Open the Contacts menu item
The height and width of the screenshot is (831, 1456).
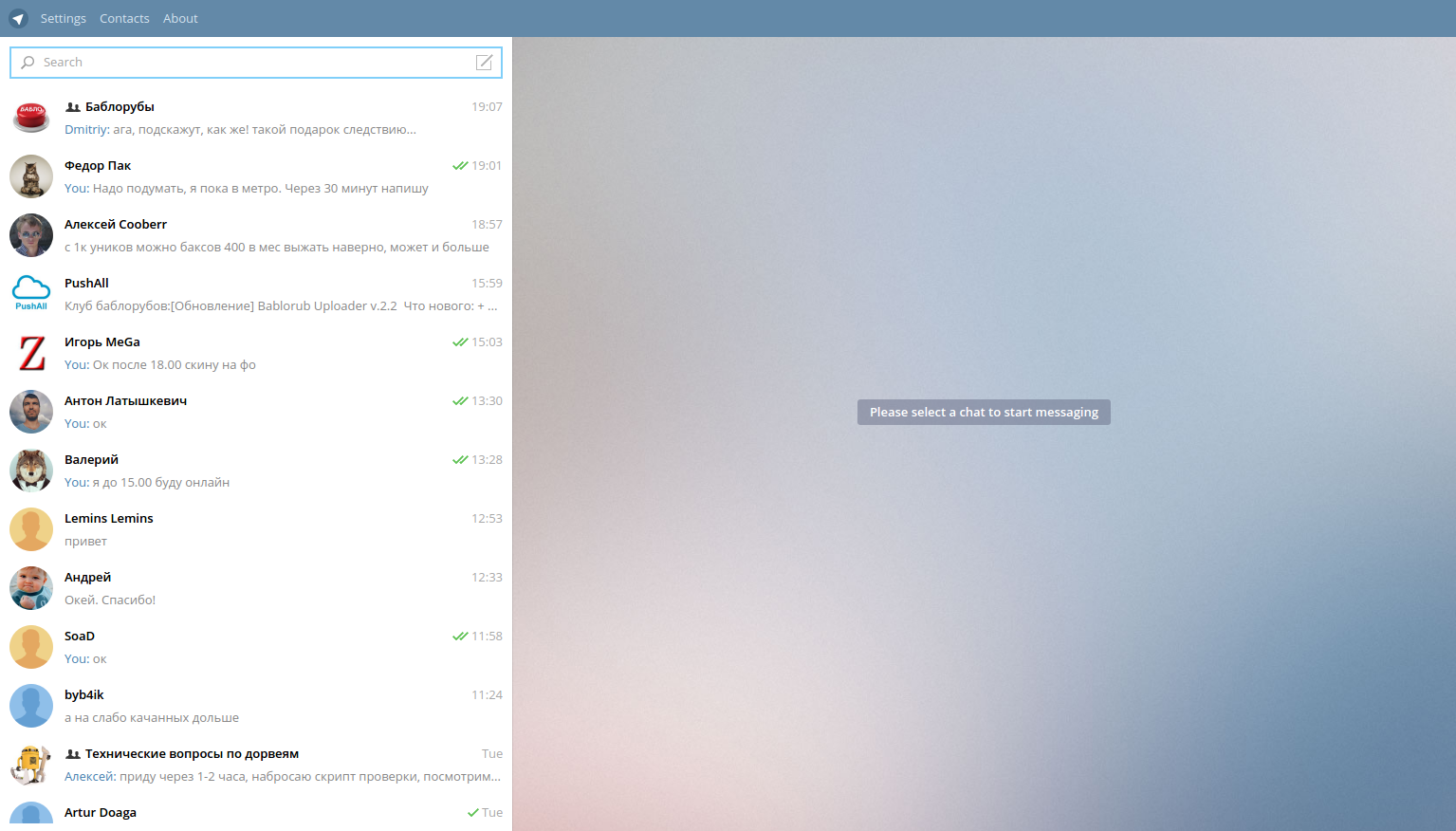124,19
